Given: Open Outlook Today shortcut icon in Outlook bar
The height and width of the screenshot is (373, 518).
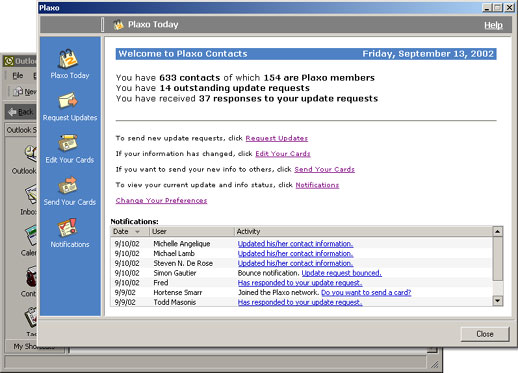Looking at the screenshot, I should [31, 154].
